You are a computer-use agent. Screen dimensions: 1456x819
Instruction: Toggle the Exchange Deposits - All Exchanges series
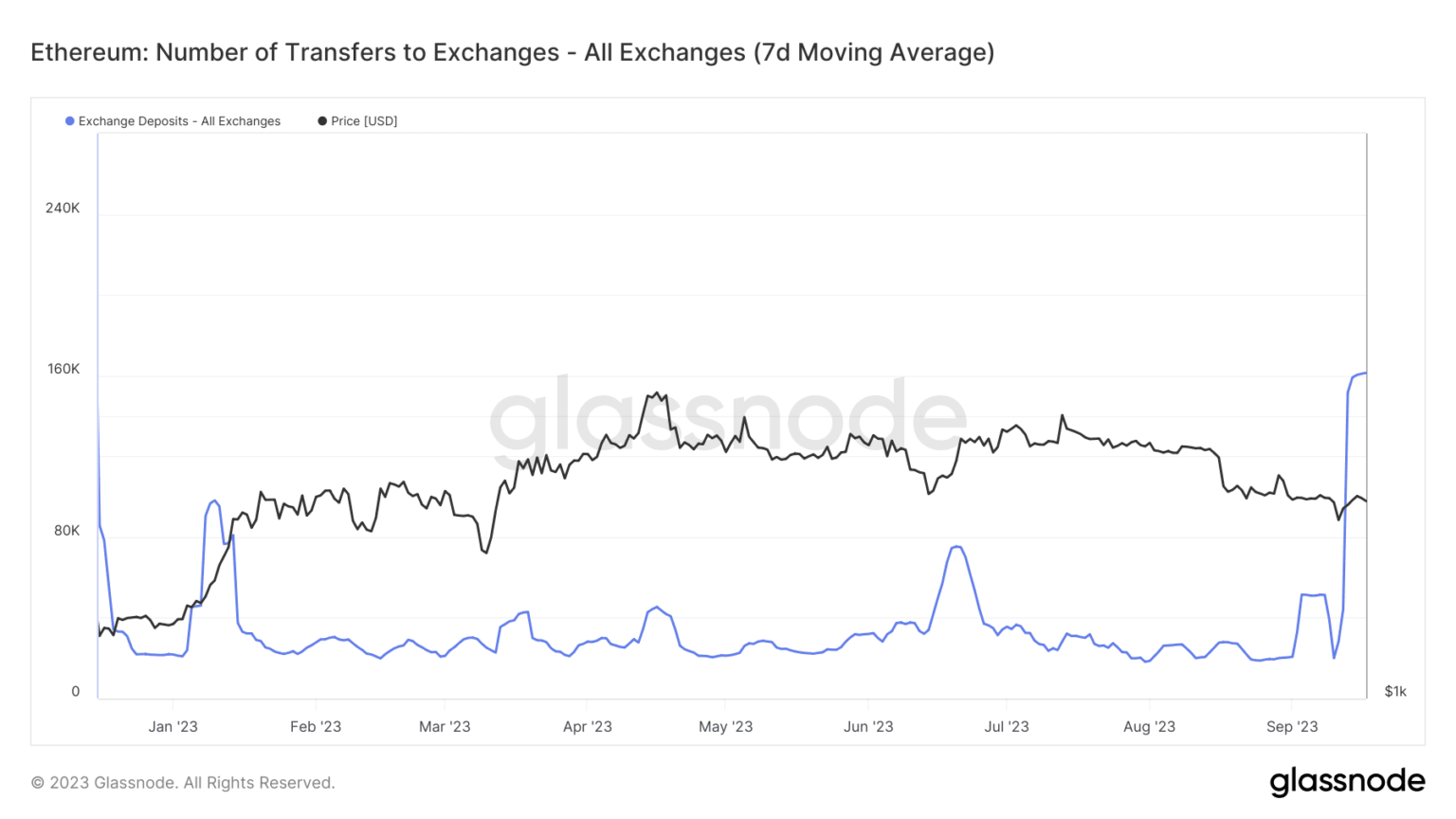pyautogui.click(x=179, y=121)
